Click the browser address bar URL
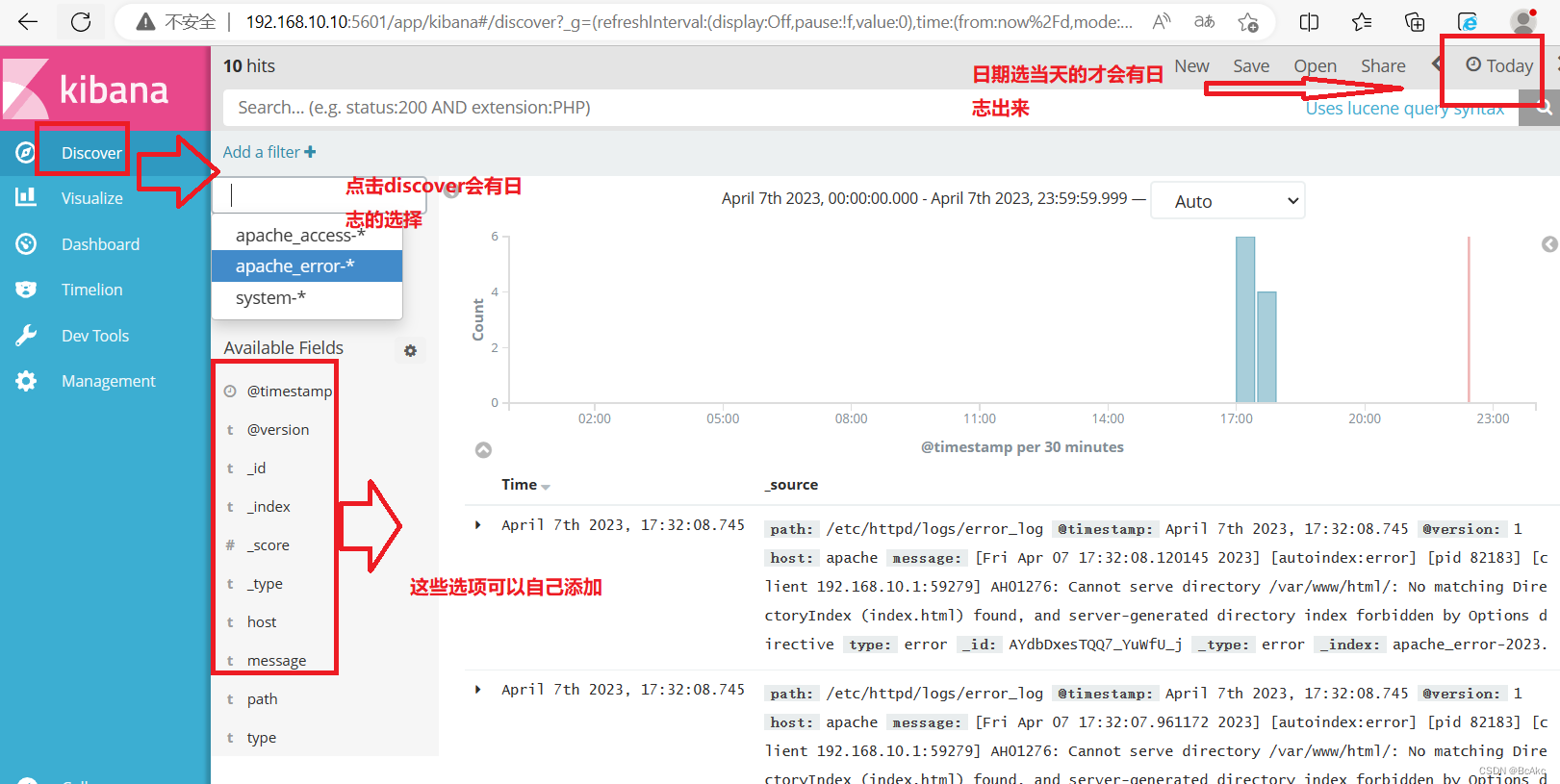Screen dimensions: 1560x784 pos(688,21)
